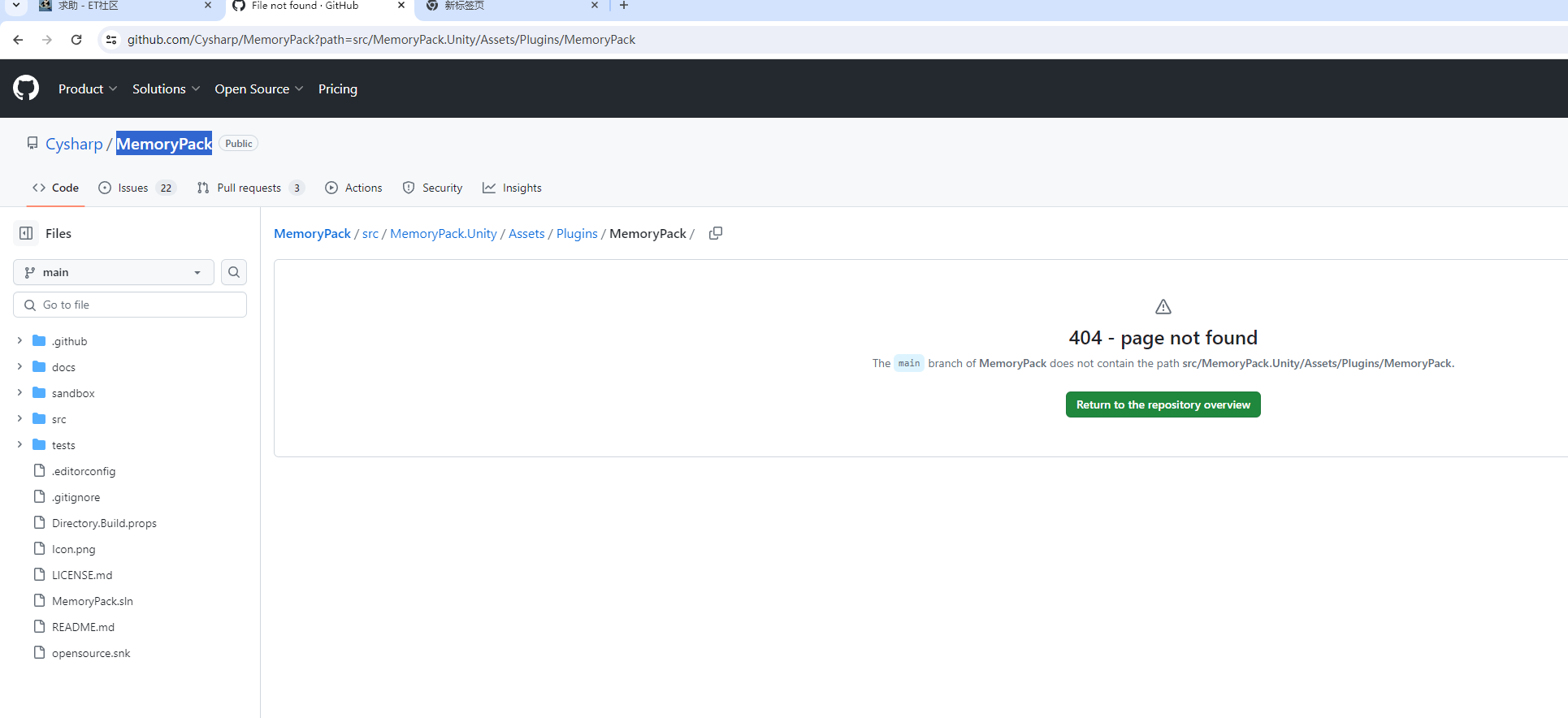Click the .gitignore file icon
The width and height of the screenshot is (1568, 718).
(x=39, y=497)
